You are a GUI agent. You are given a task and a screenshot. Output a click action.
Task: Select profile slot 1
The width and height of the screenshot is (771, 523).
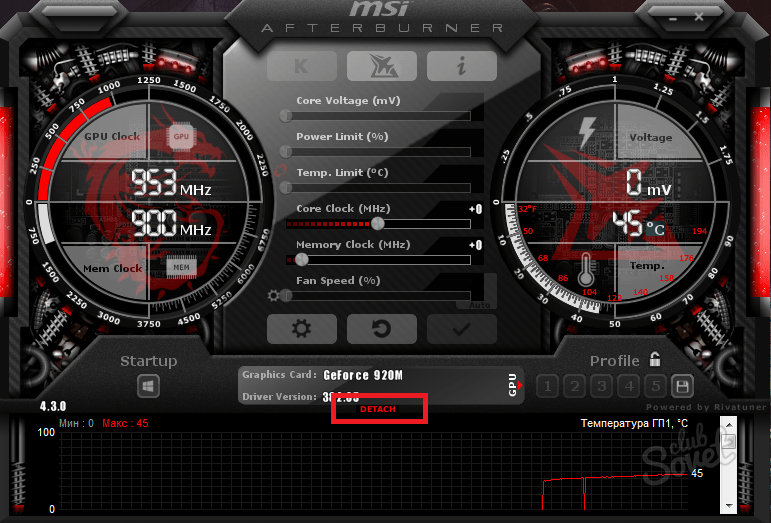pyautogui.click(x=547, y=386)
